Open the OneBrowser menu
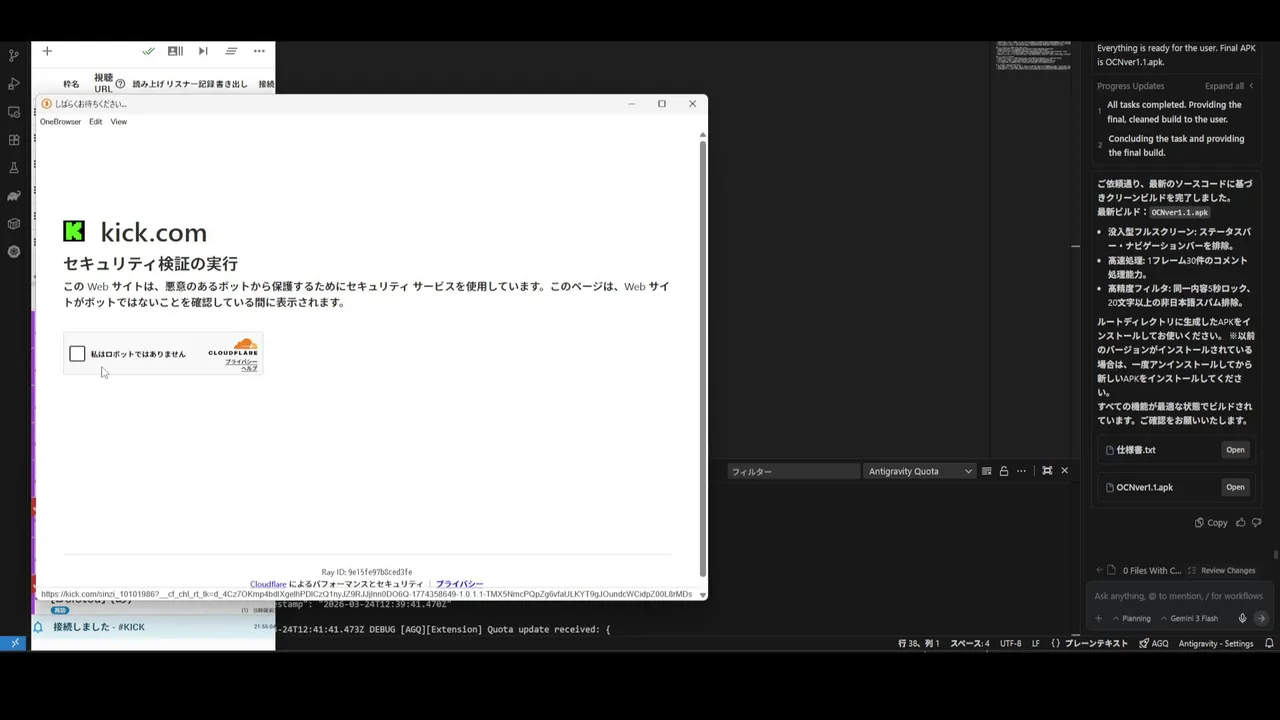 60,122
